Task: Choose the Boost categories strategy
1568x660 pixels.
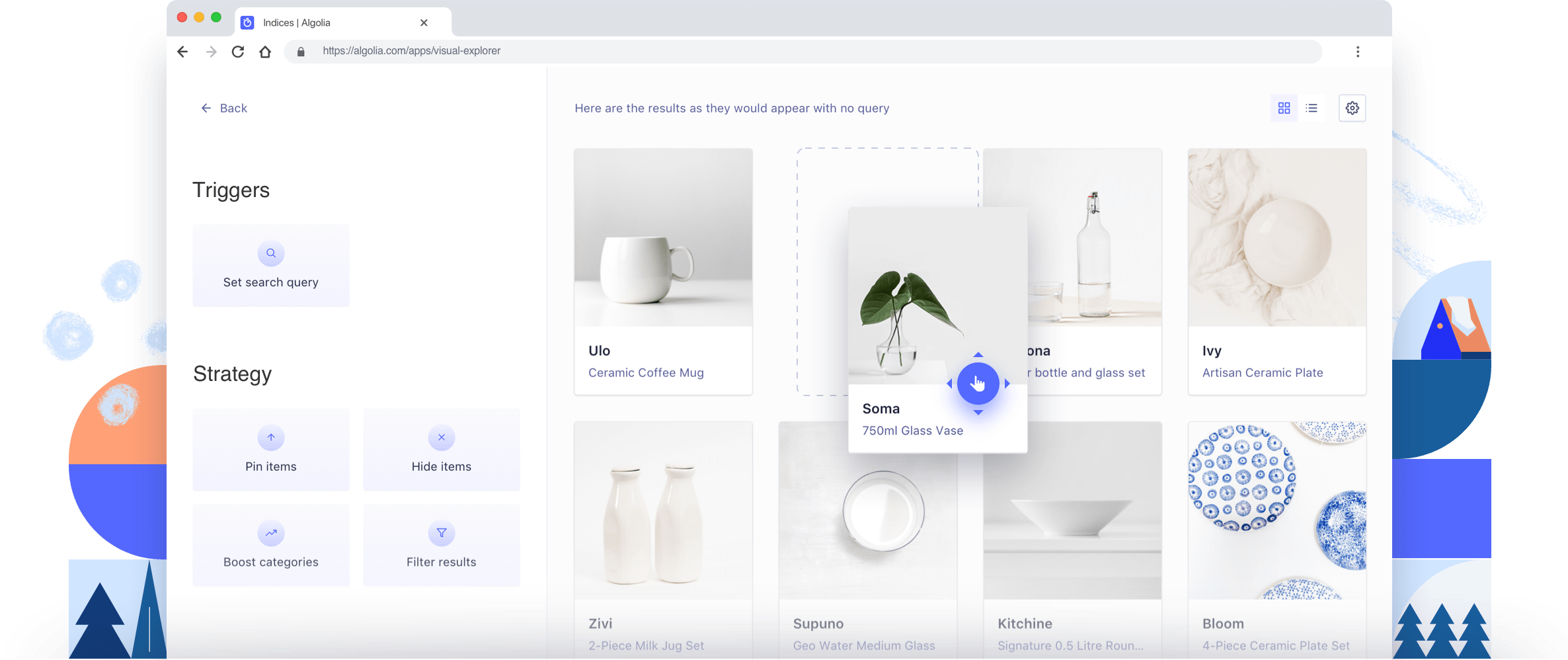Action: coord(271,545)
